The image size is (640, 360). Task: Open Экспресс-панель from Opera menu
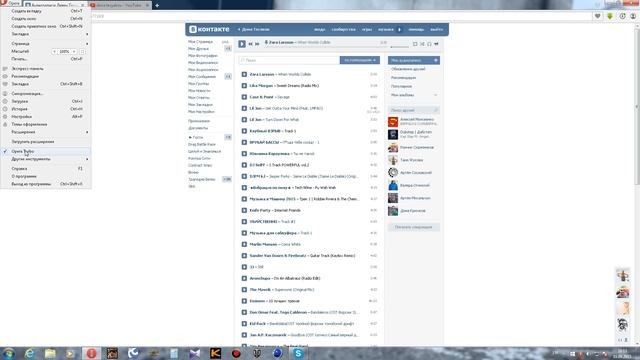point(45,69)
